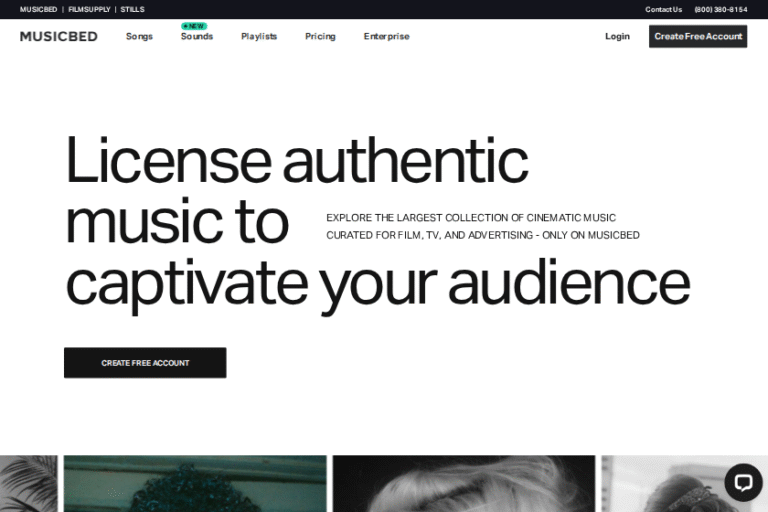
Task: Click the MUSICBED logo in the navigation bar
Action: pyautogui.click(x=59, y=36)
